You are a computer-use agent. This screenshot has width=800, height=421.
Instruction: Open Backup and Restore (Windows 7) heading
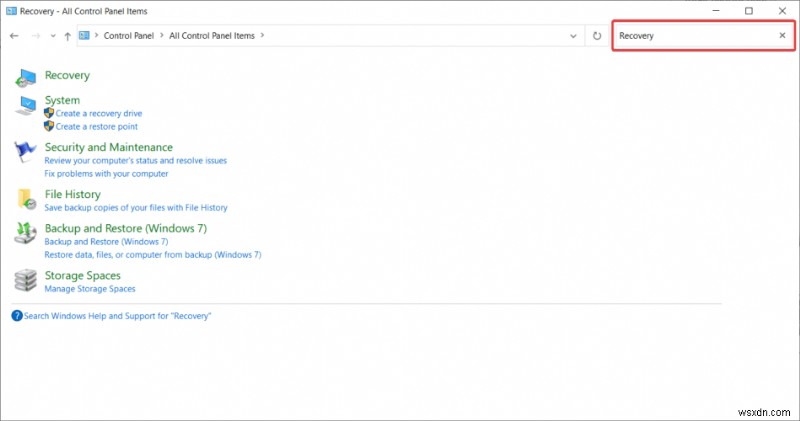click(x=126, y=228)
